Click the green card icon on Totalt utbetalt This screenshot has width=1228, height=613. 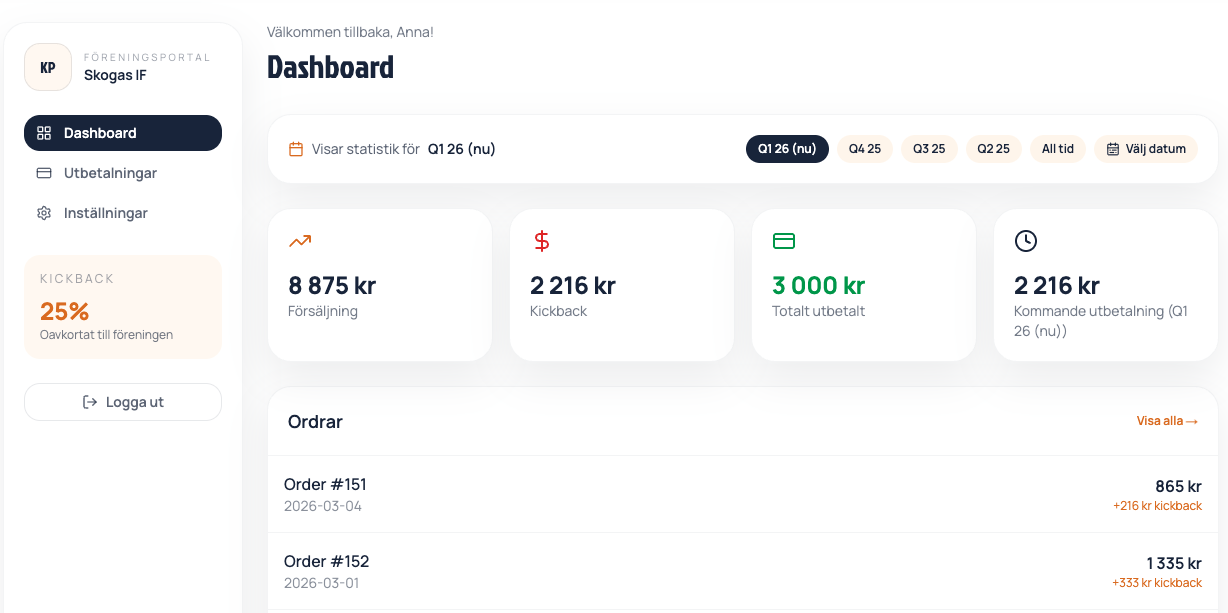pyautogui.click(x=784, y=240)
